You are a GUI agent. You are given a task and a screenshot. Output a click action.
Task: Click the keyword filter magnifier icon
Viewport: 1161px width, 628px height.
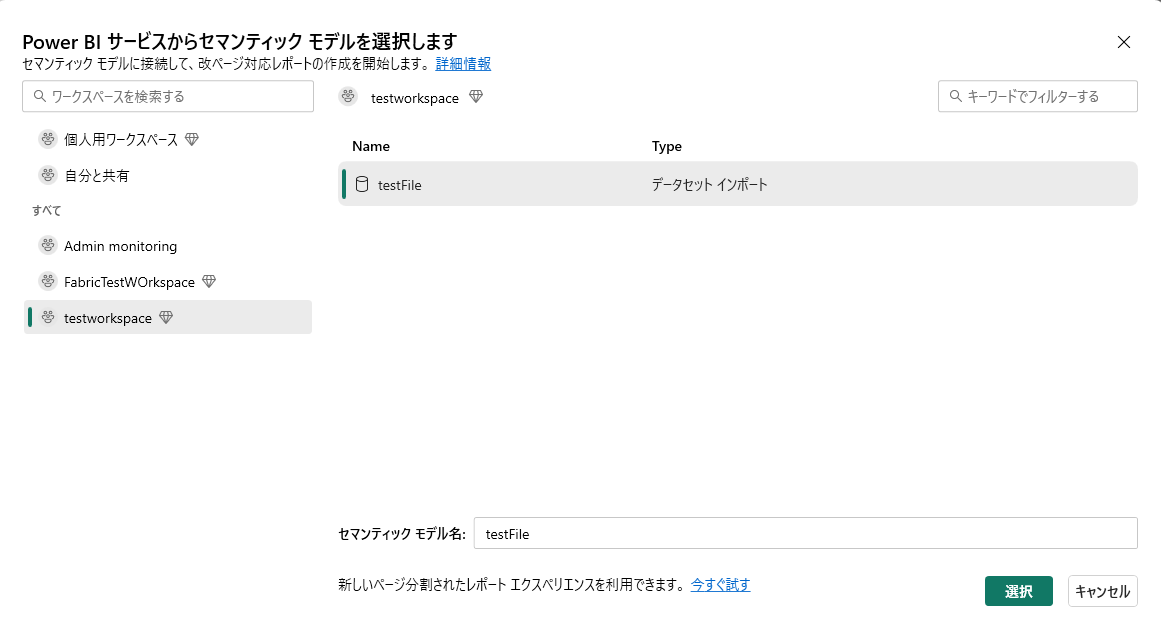click(956, 96)
